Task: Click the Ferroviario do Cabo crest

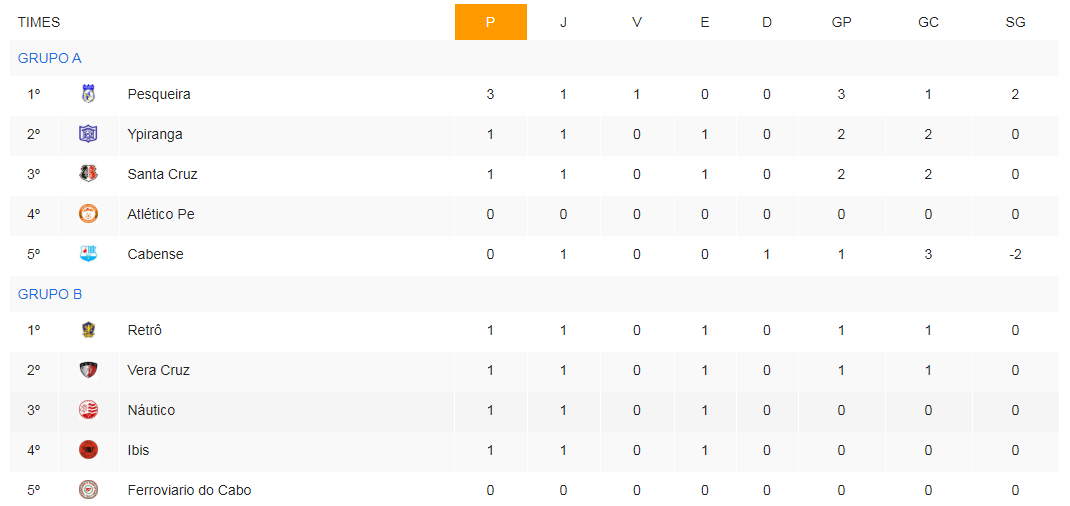Action: pyautogui.click(x=89, y=490)
